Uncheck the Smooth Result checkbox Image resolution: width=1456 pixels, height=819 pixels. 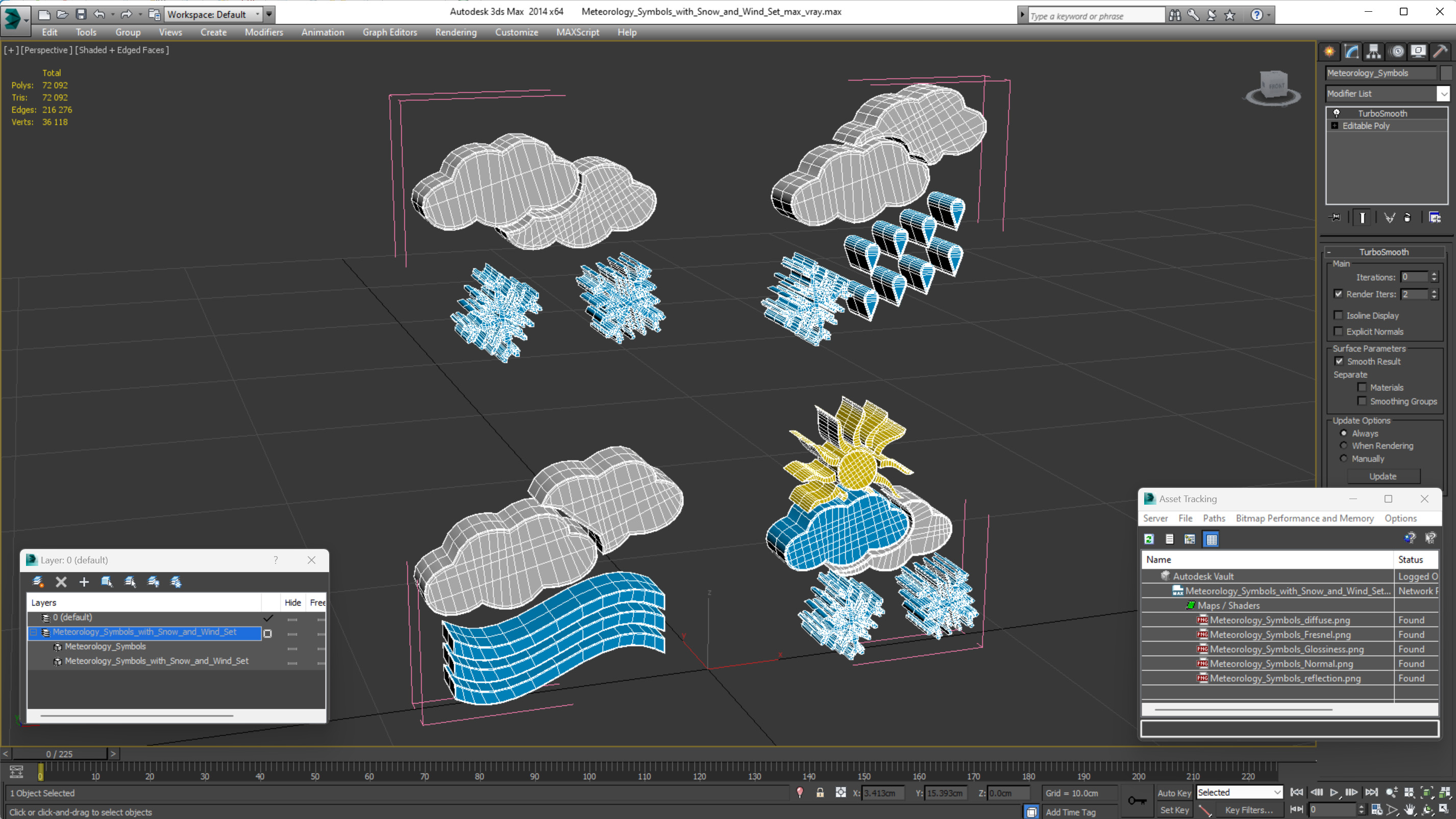click(x=1339, y=361)
